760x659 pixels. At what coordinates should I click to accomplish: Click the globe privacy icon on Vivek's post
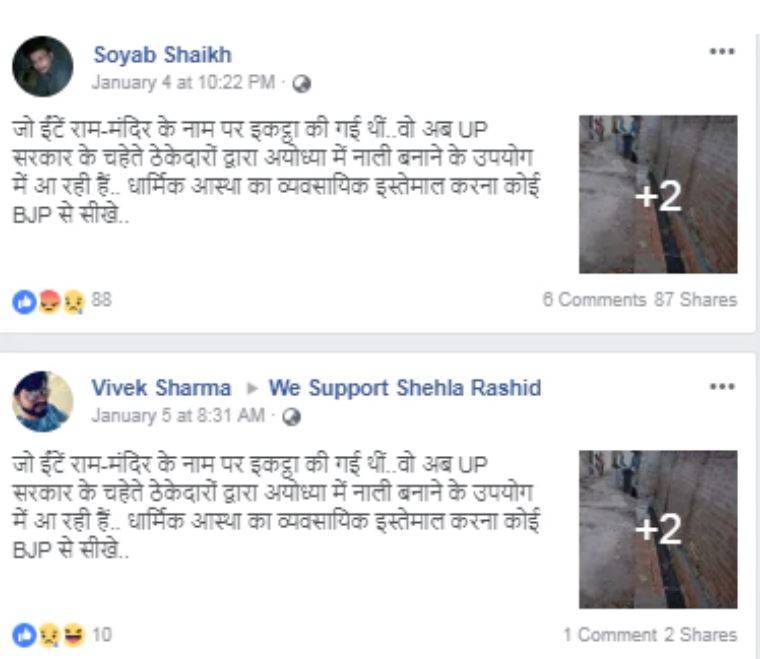tap(291, 417)
